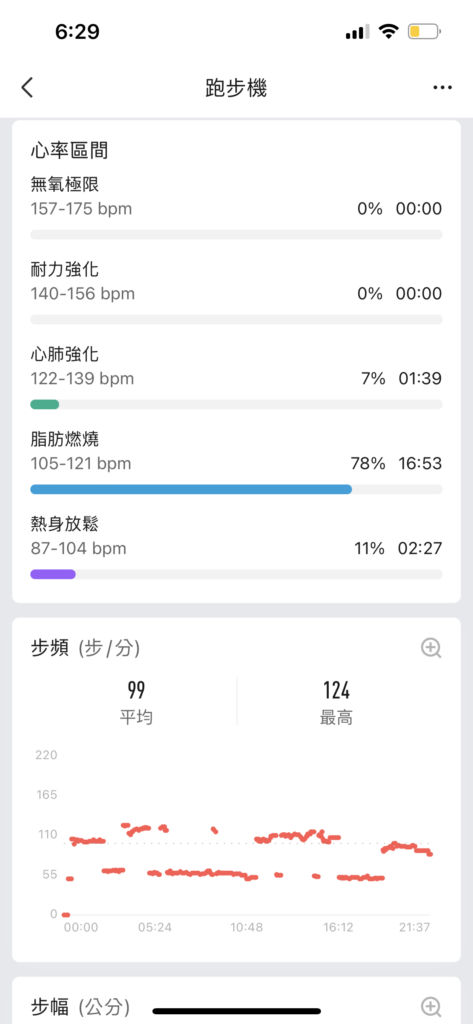This screenshot has height=1024, width=473.
Task: Tap the empty 無氧極限 progress bar
Action: 236,234
